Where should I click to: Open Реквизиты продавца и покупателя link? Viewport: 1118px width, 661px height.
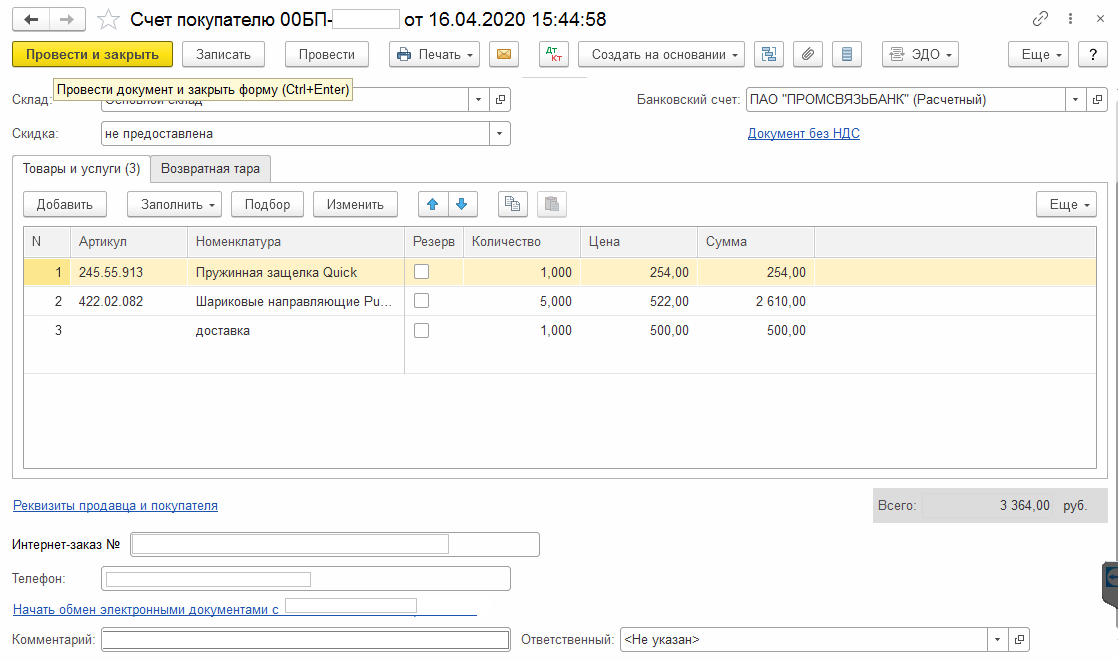coord(116,506)
